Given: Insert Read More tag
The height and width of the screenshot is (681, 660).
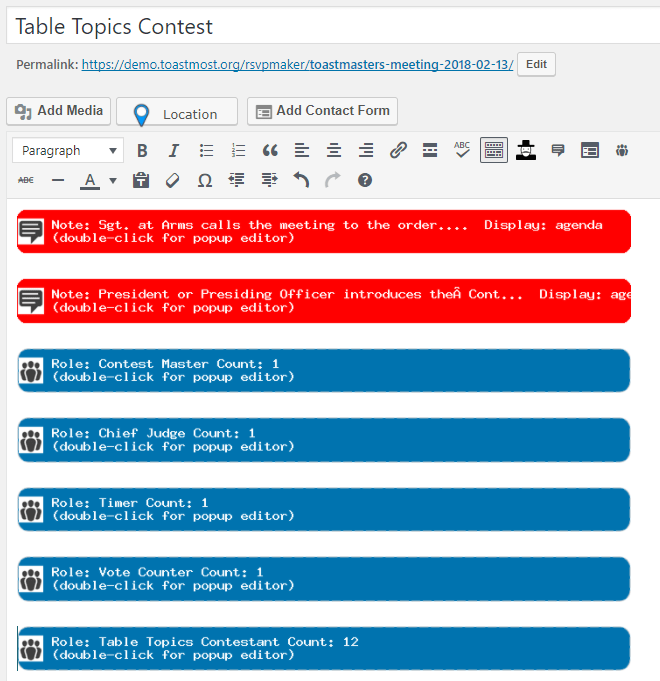Looking at the screenshot, I should (x=430, y=151).
